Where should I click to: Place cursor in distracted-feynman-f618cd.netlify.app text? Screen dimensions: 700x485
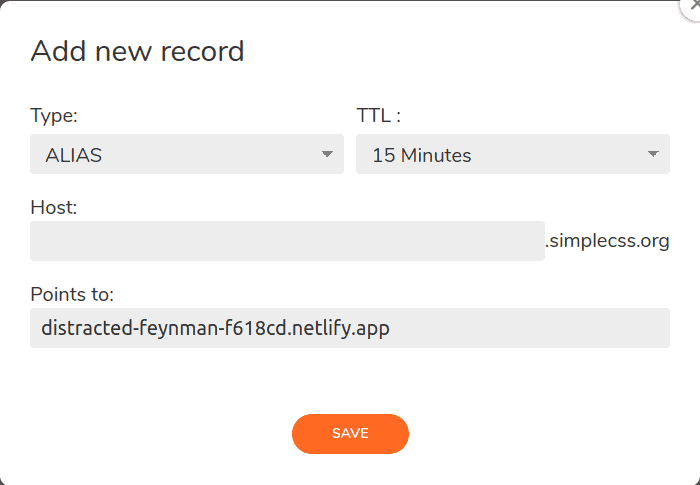click(x=215, y=328)
